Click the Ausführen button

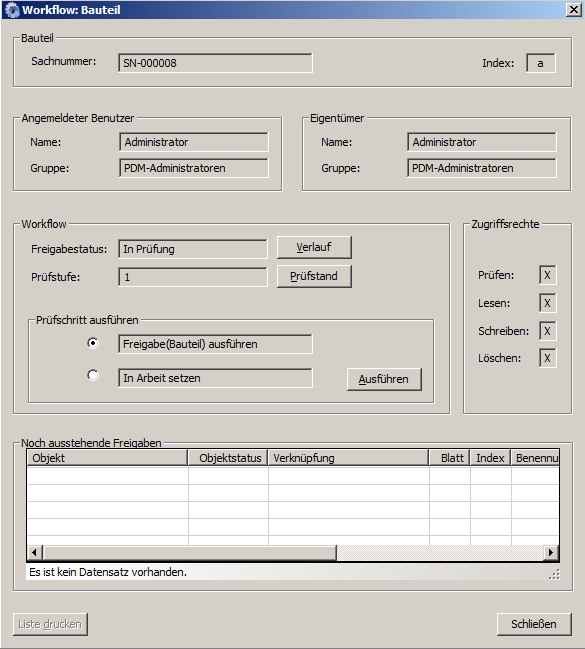[384, 379]
